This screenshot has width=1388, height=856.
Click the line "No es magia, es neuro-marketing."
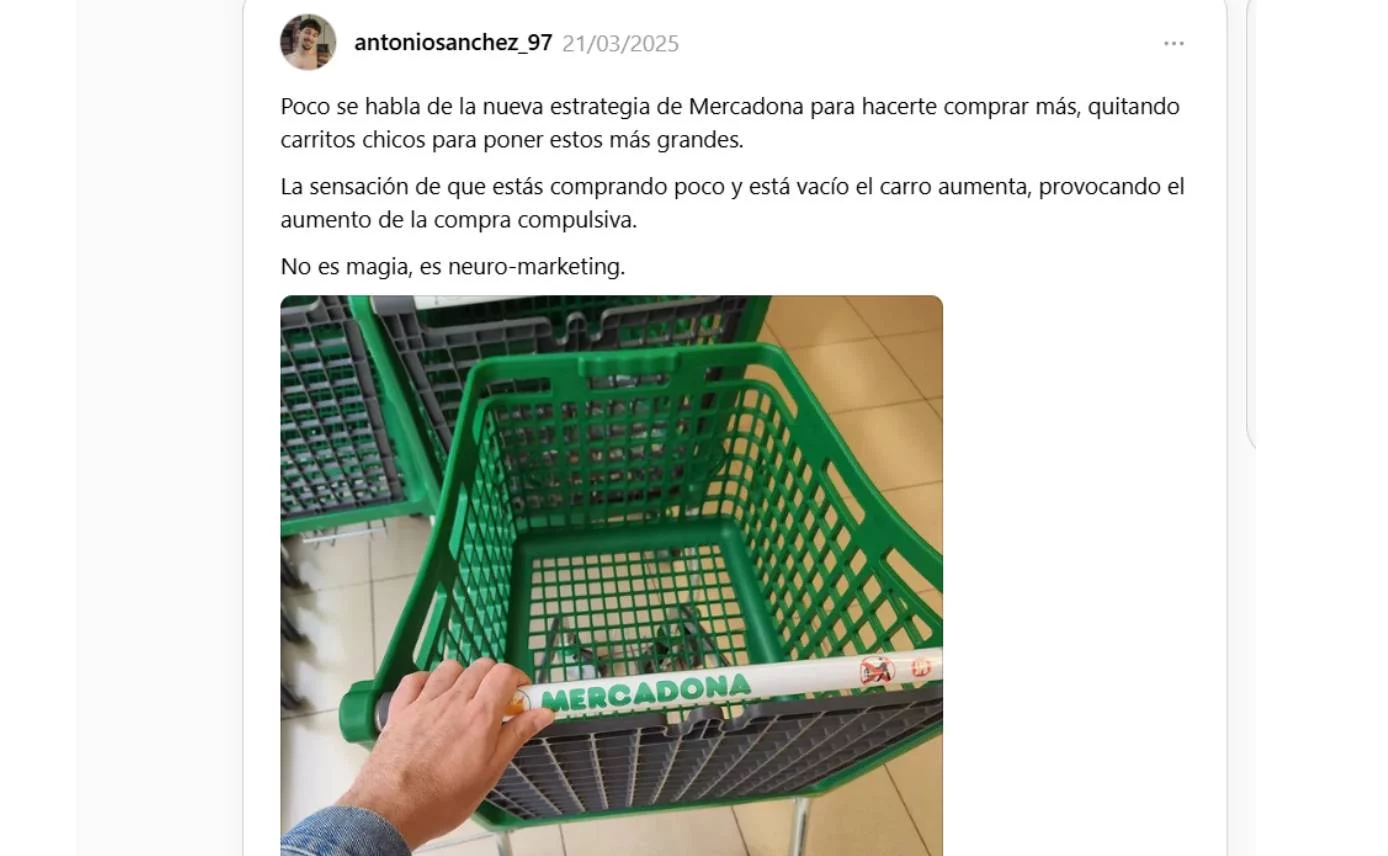point(452,267)
